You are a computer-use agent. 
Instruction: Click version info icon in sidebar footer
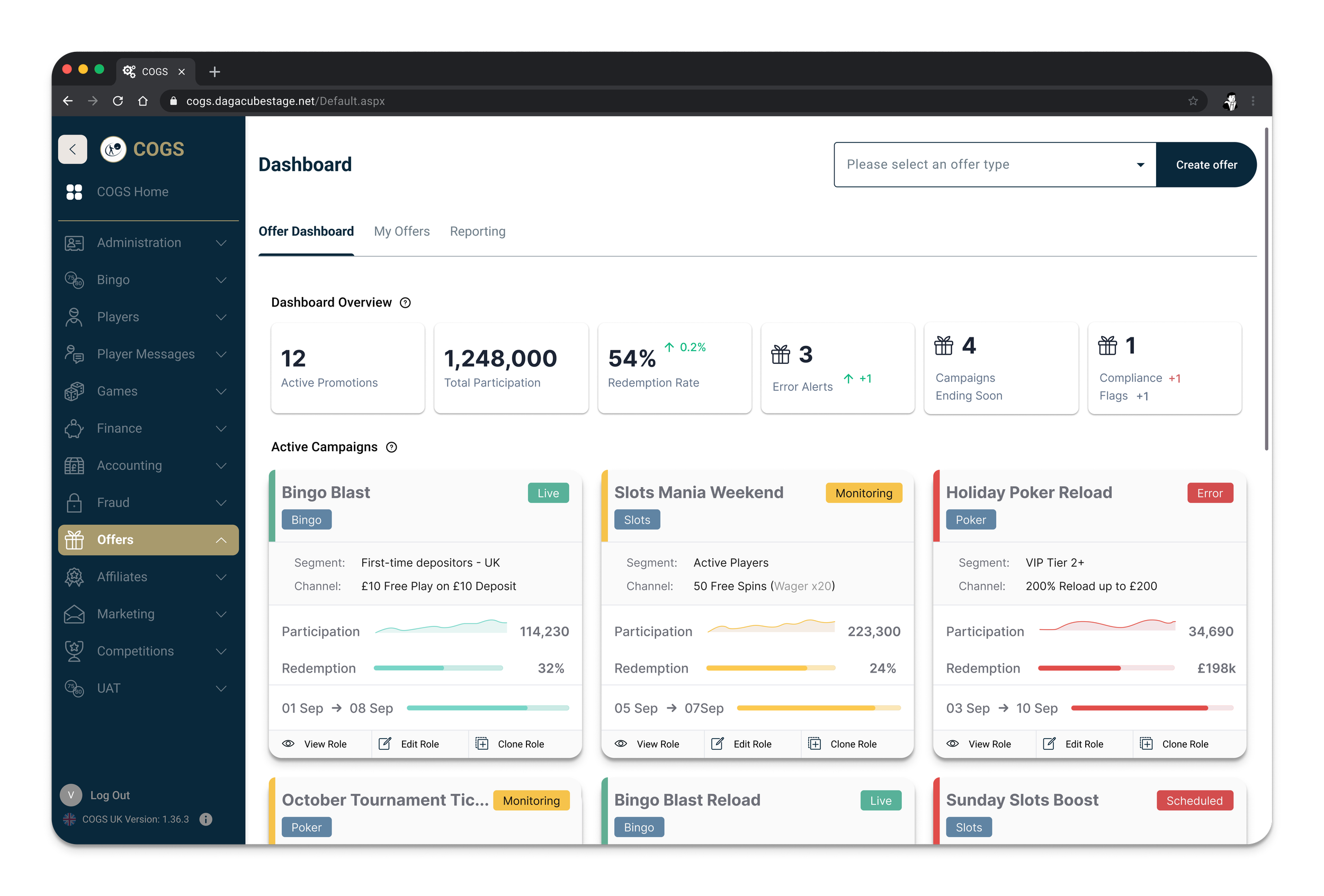[x=205, y=819]
